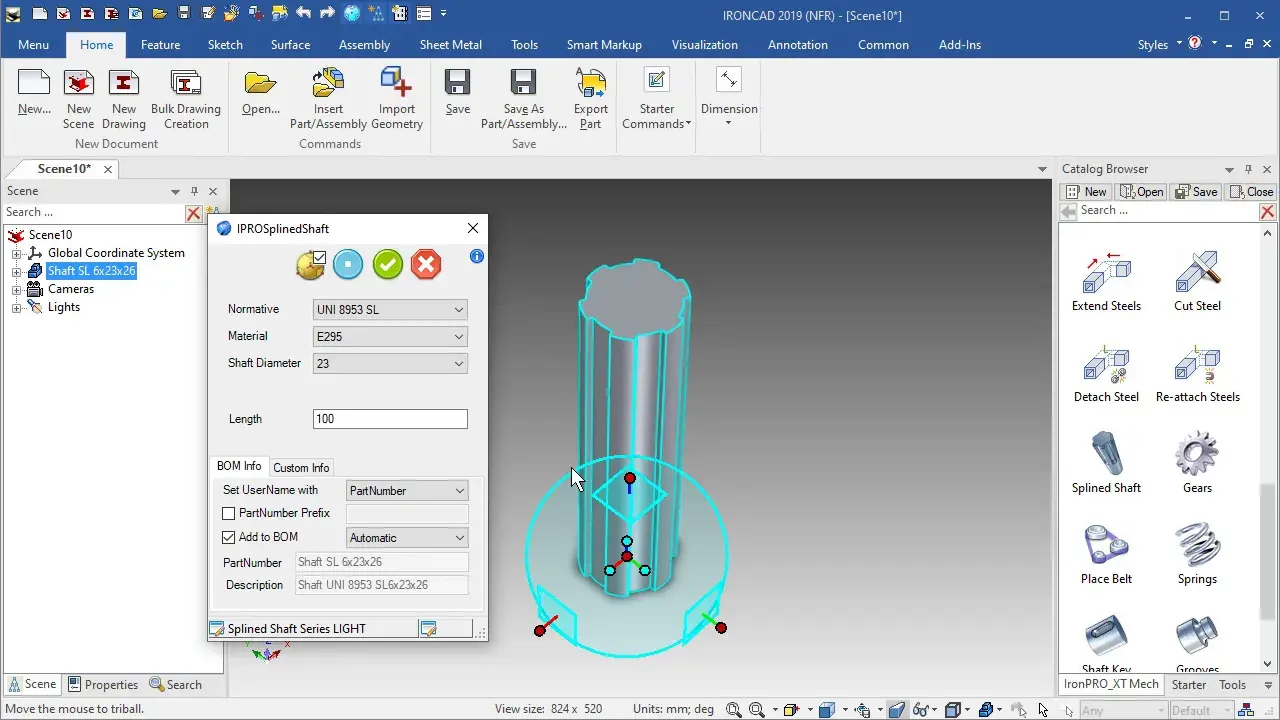Enable the PartNumber Prefix checkbox
The image size is (1280, 720).
pyautogui.click(x=228, y=513)
